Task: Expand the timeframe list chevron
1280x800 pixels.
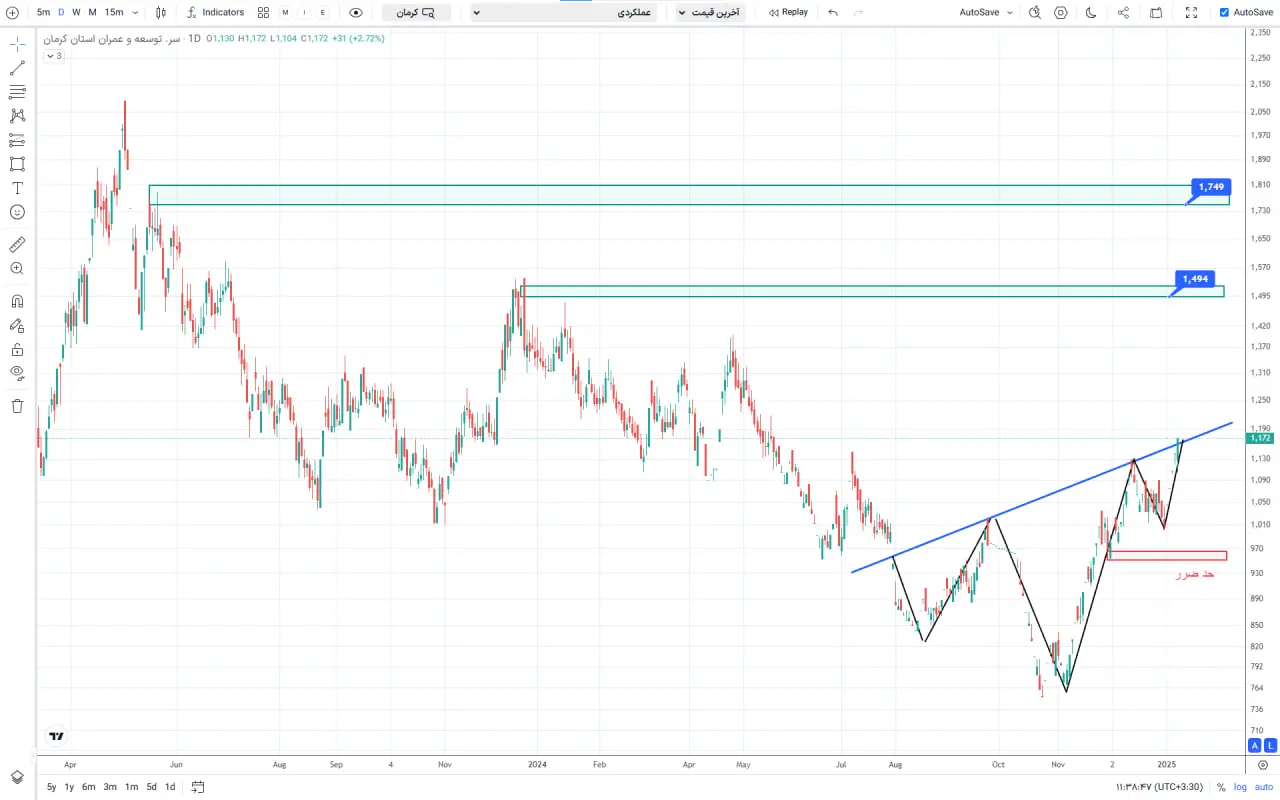Action: [x=136, y=13]
